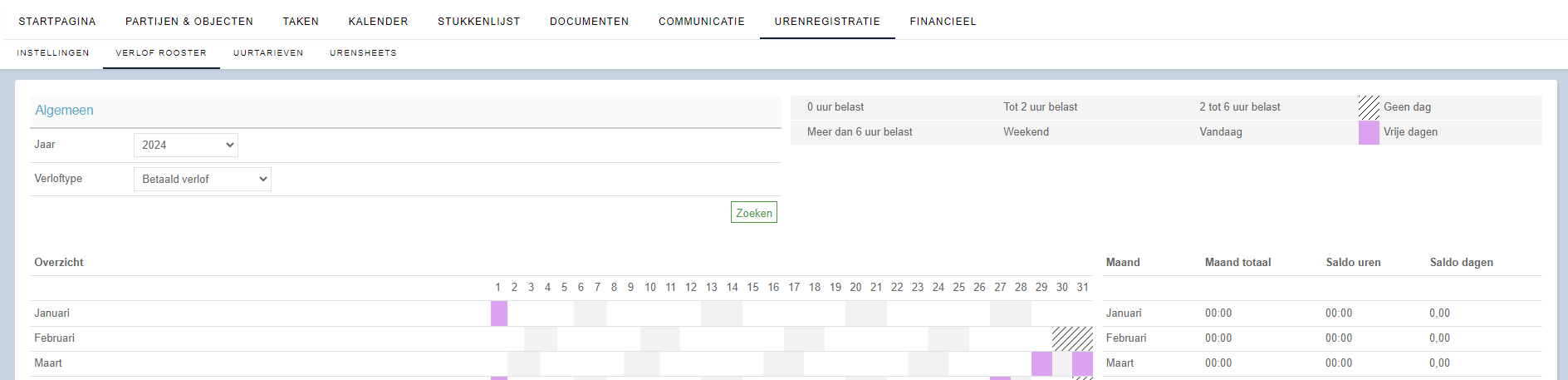Viewport: 1568px width, 380px height.
Task: Open the Communicatie menu
Action: [702, 22]
